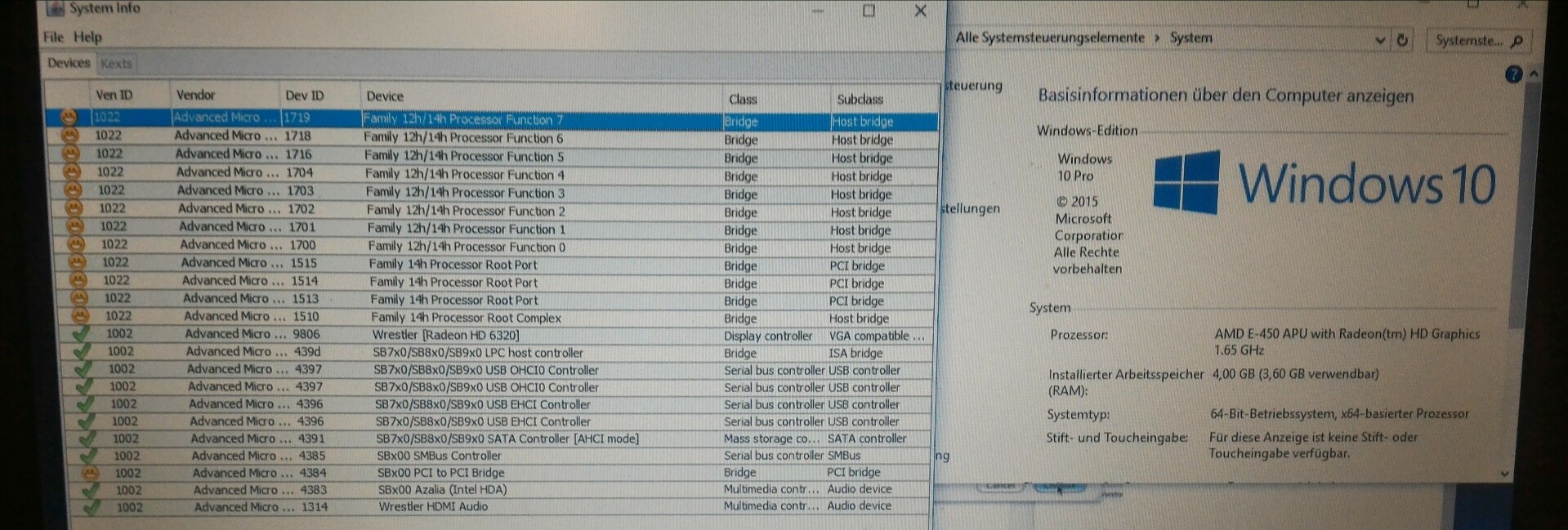Go to Alle Systemsteuerungselemente breadcrumb

click(x=1050, y=38)
